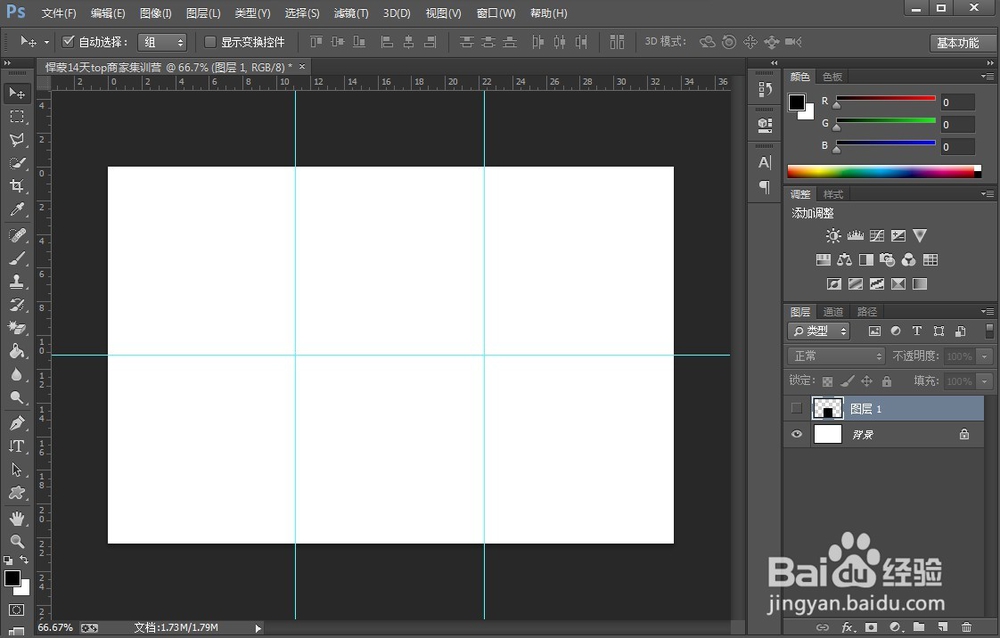Viewport: 1000px width, 638px height.
Task: Open the Paragraph panel icon
Action: click(765, 187)
